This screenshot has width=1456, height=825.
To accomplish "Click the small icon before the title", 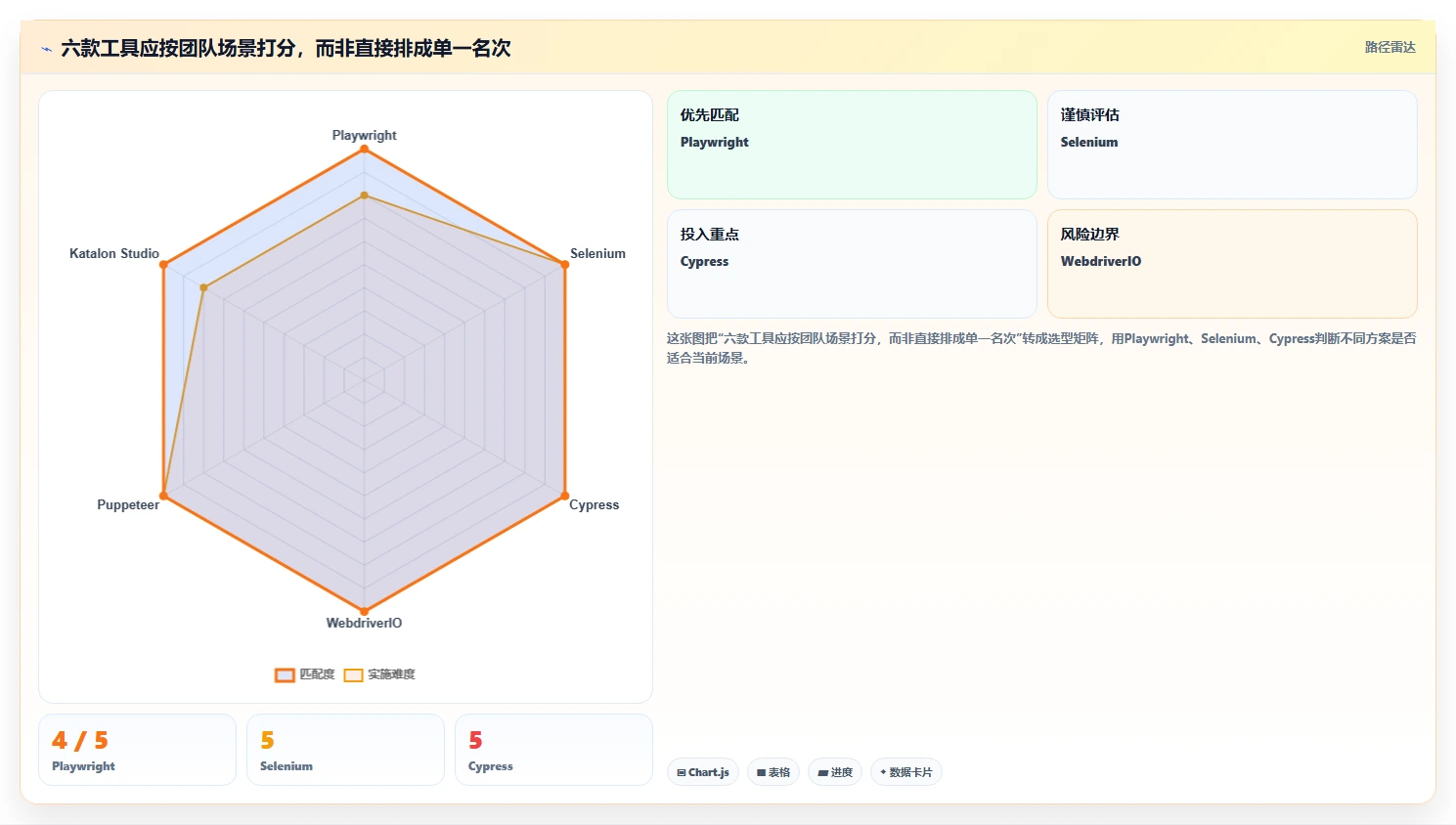I will point(46,49).
